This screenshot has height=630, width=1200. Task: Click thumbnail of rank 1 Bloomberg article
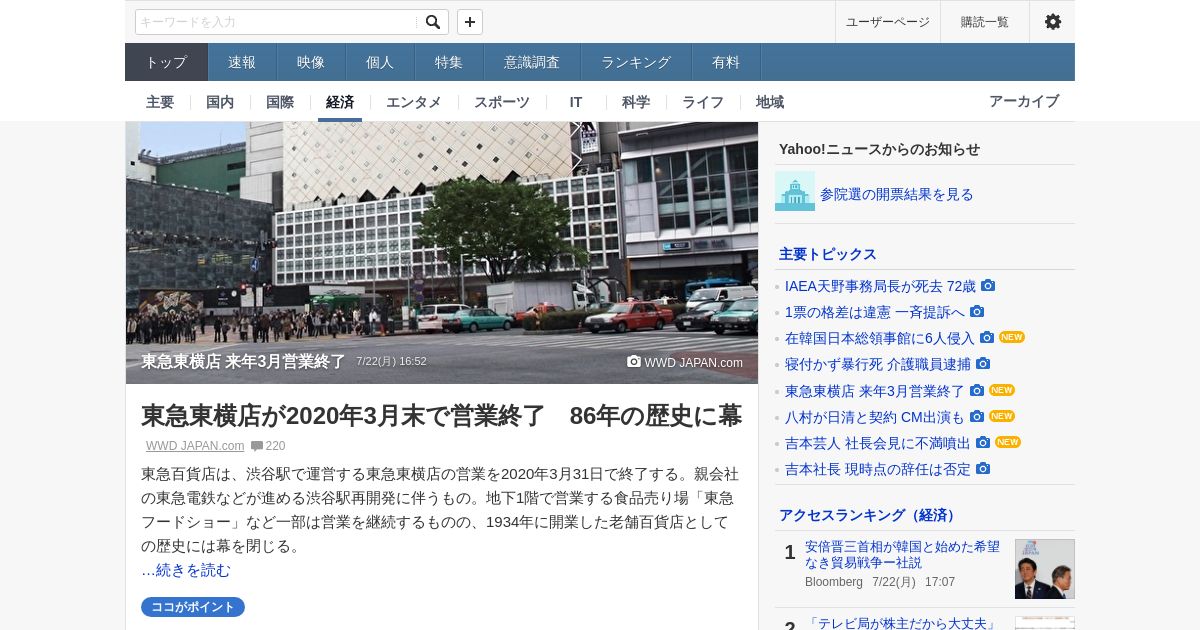coord(1045,569)
